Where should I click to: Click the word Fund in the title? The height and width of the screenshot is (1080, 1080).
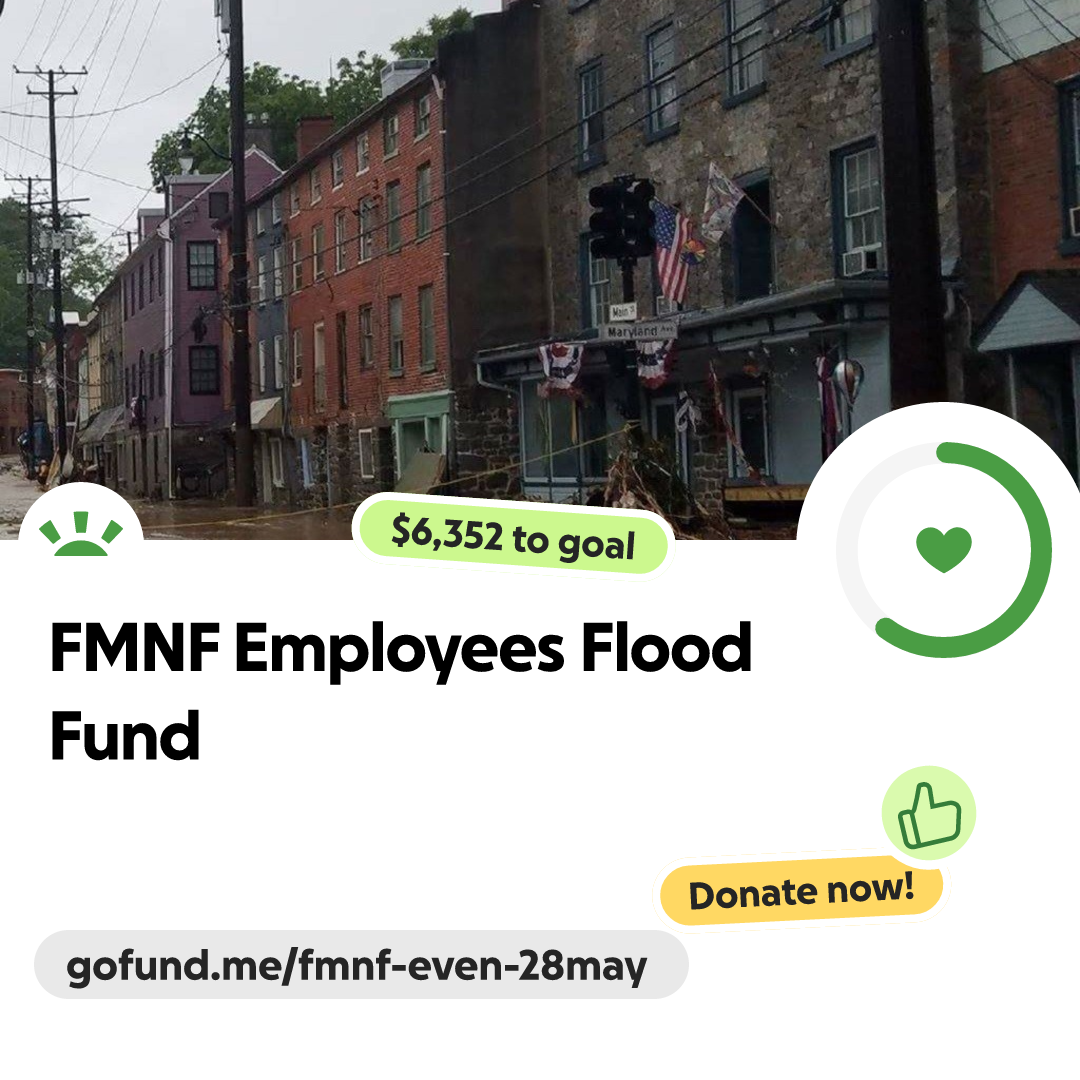pyautogui.click(x=125, y=736)
